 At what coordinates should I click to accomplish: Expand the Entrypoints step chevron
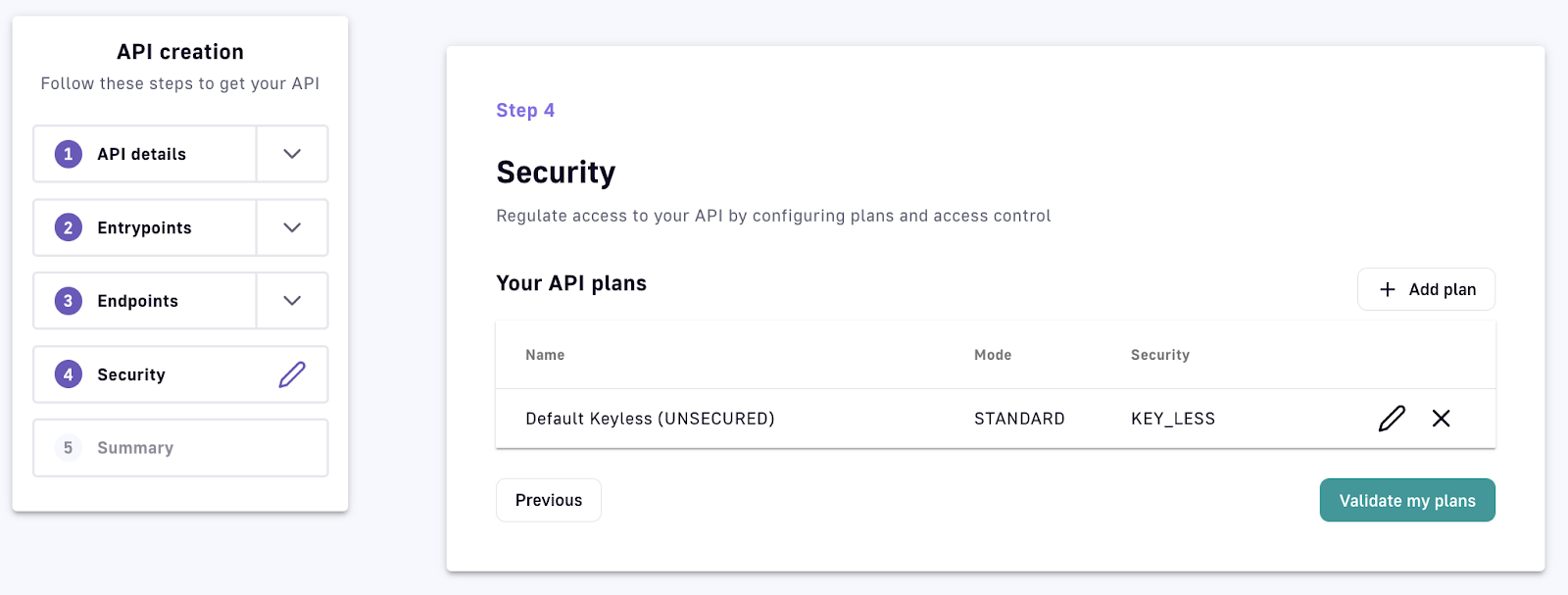click(292, 227)
